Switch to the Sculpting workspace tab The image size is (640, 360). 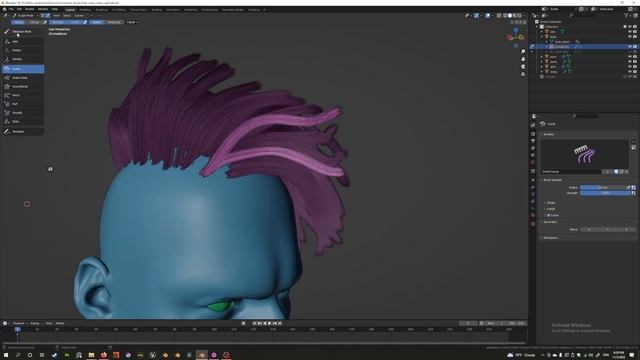point(101,9)
